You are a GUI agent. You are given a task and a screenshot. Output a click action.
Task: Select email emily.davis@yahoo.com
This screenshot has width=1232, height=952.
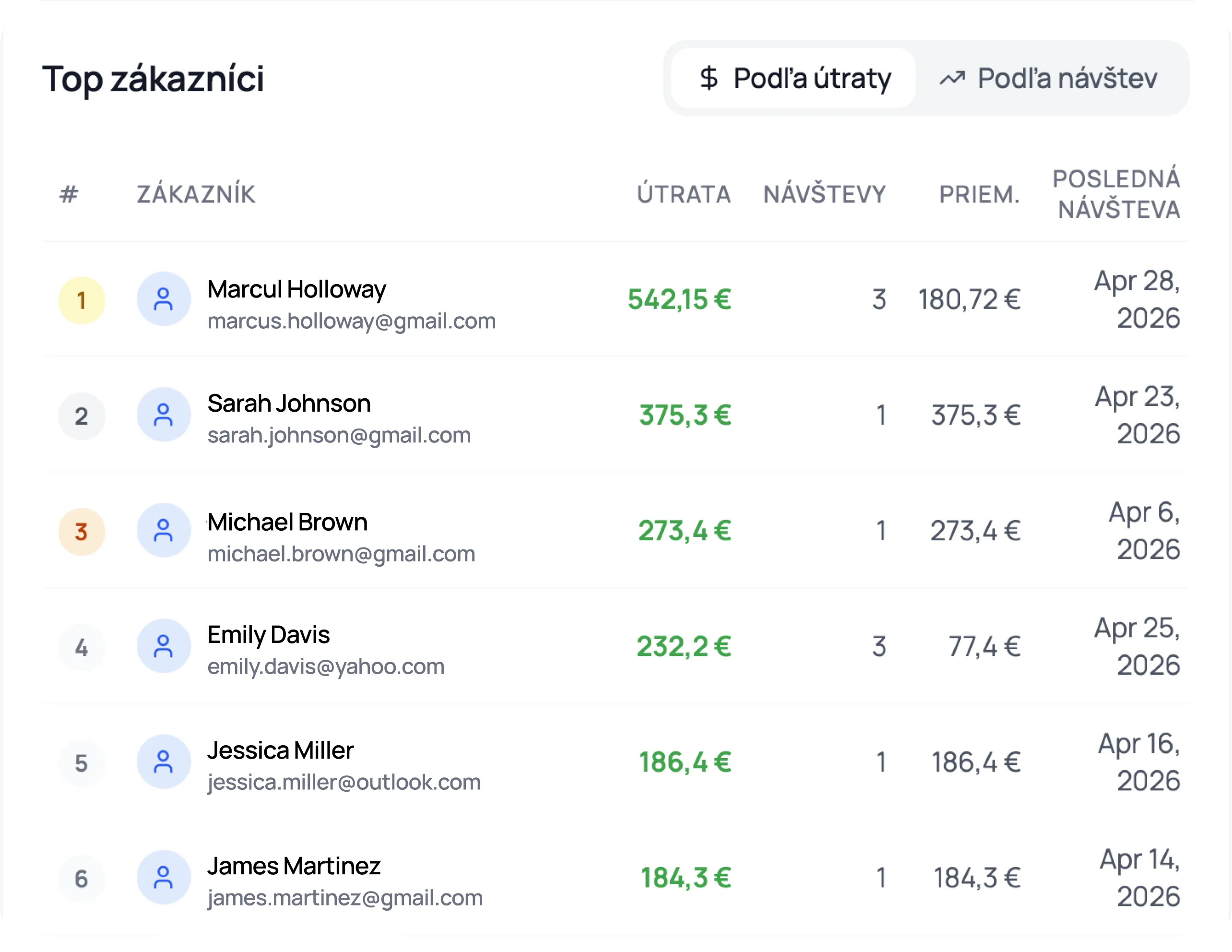click(x=326, y=666)
